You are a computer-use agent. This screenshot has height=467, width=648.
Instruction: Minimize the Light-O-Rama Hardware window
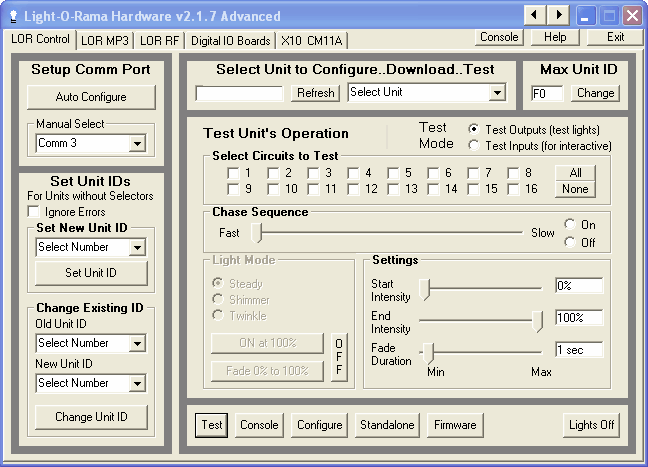pyautogui.click(x=585, y=16)
